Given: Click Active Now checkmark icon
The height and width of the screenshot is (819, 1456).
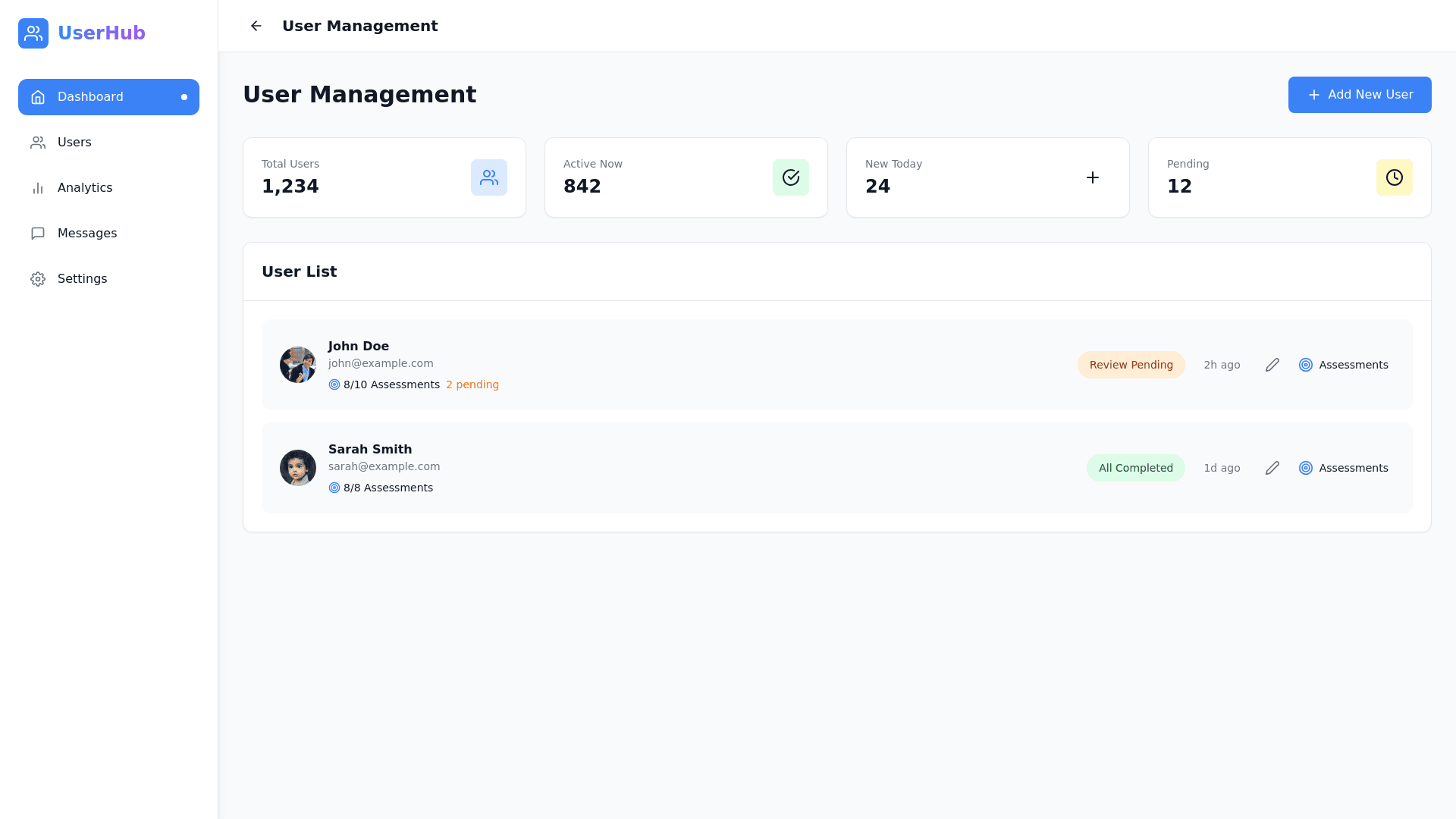Looking at the screenshot, I should tap(791, 177).
